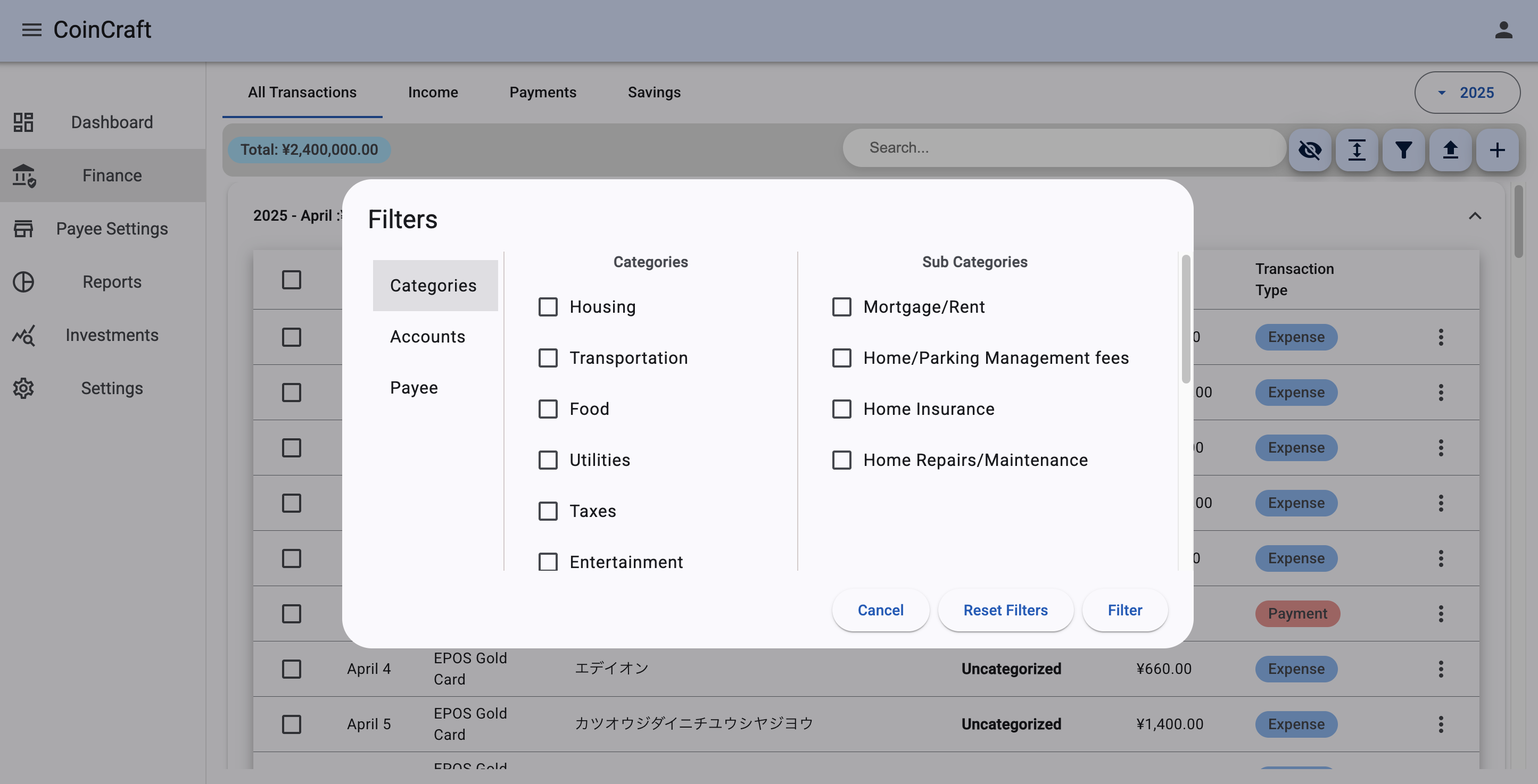Open the hamburger navigation menu

[x=31, y=30]
